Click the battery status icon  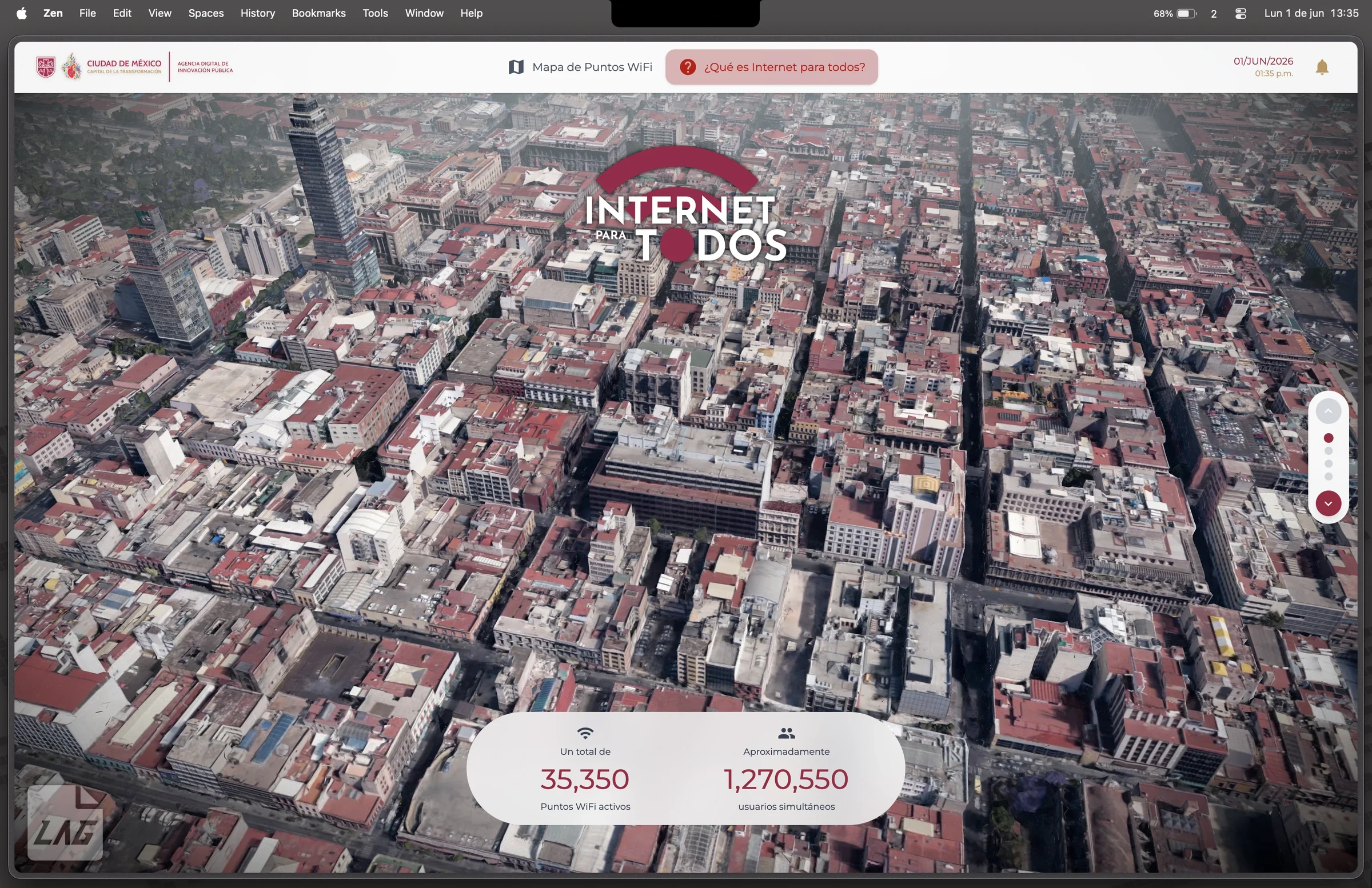tap(1186, 13)
